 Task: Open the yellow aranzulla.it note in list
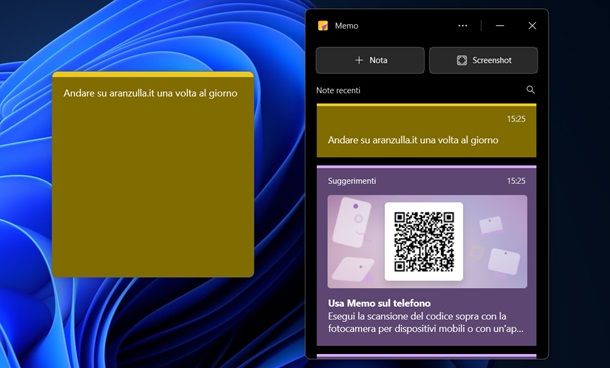426,131
